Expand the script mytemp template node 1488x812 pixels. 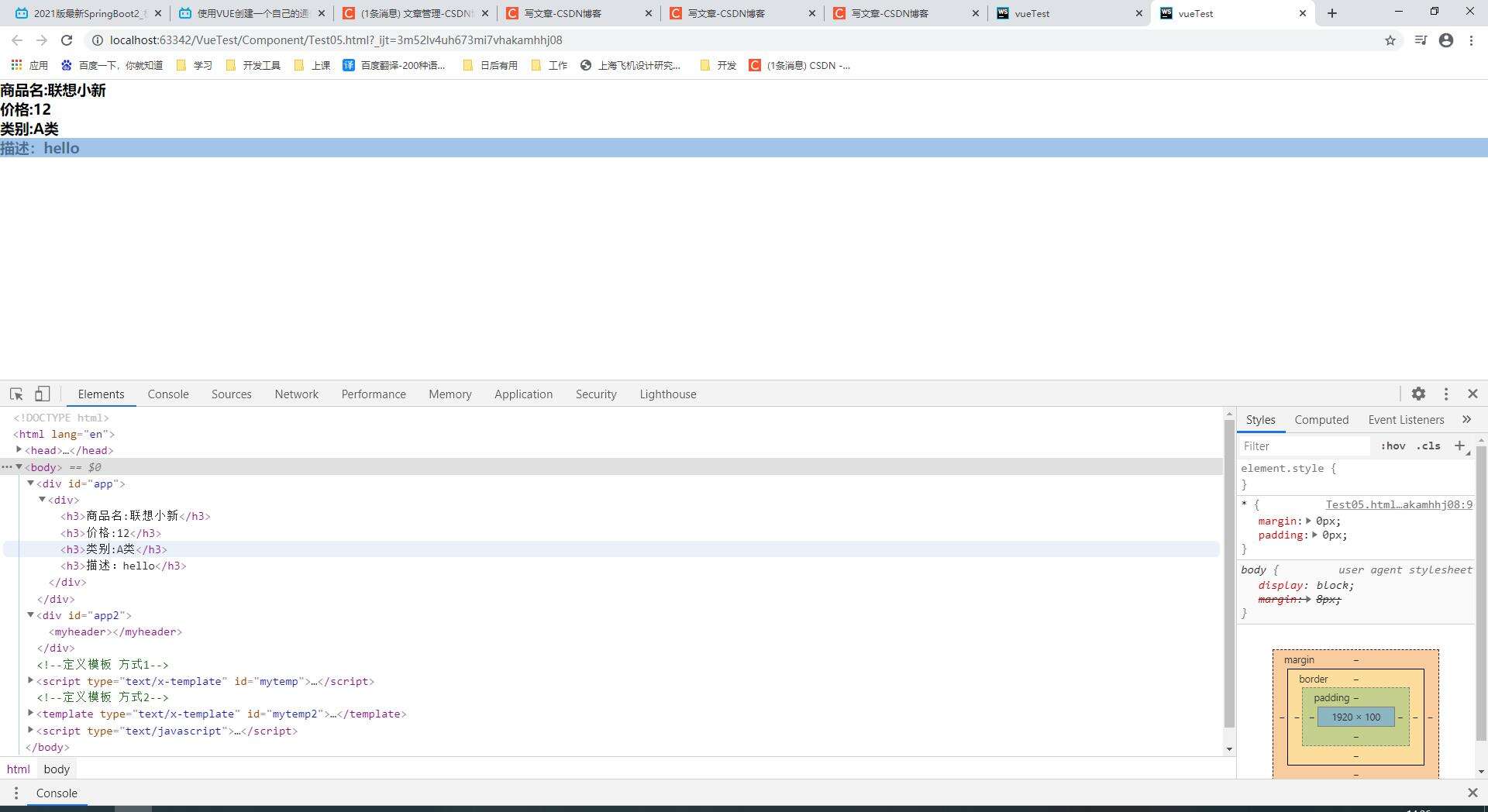pyautogui.click(x=31, y=681)
